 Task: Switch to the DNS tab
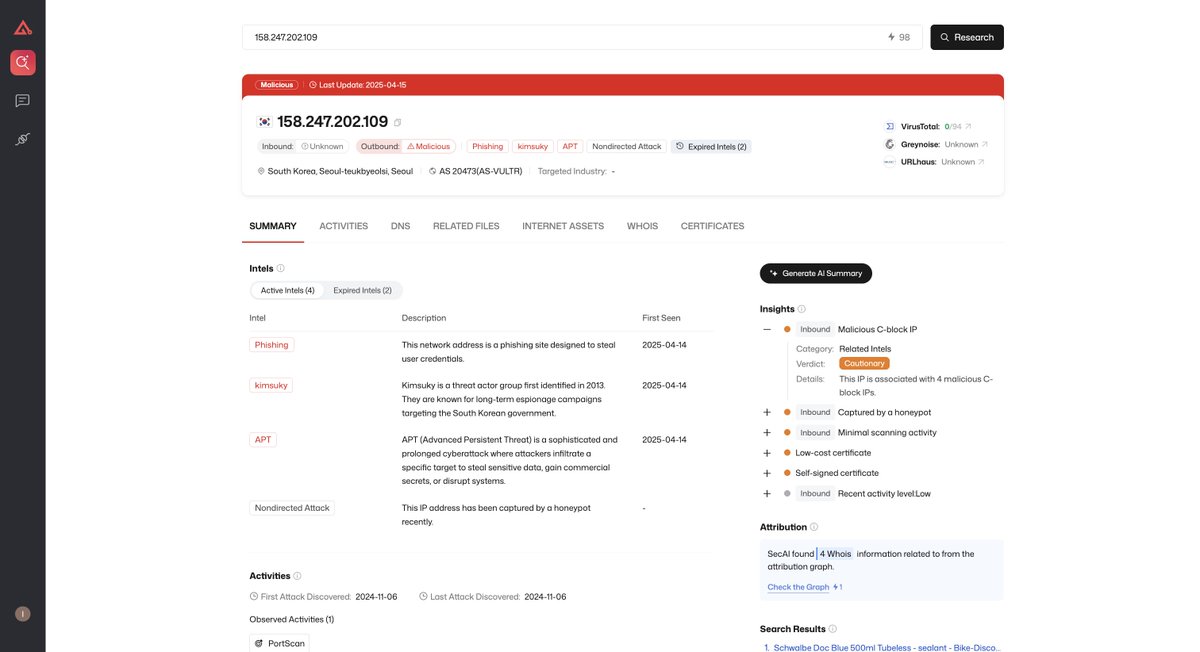pos(401,226)
